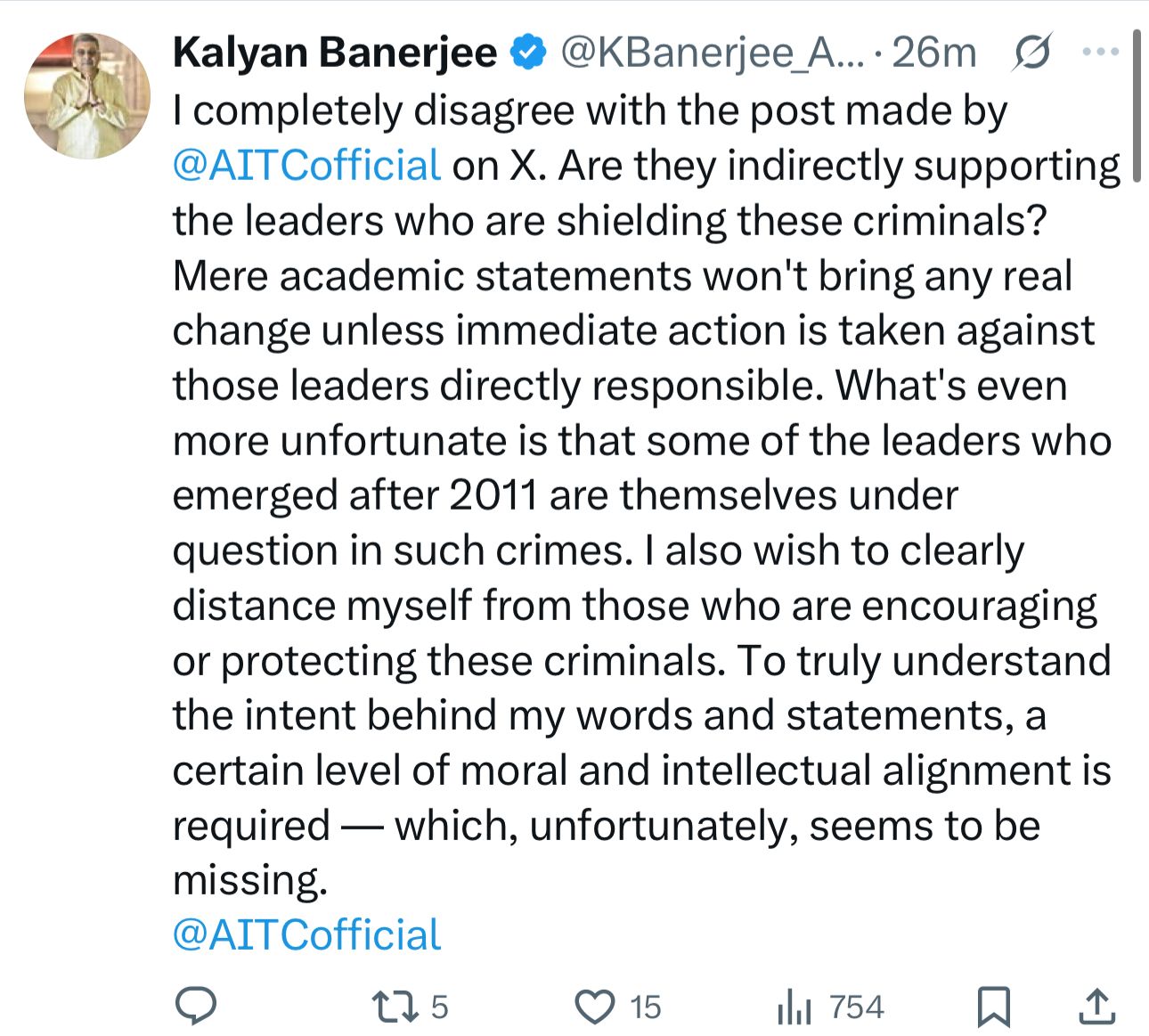Click the Grok slashed-circle icon
Screen dimensions: 1149x1036
[1032, 53]
